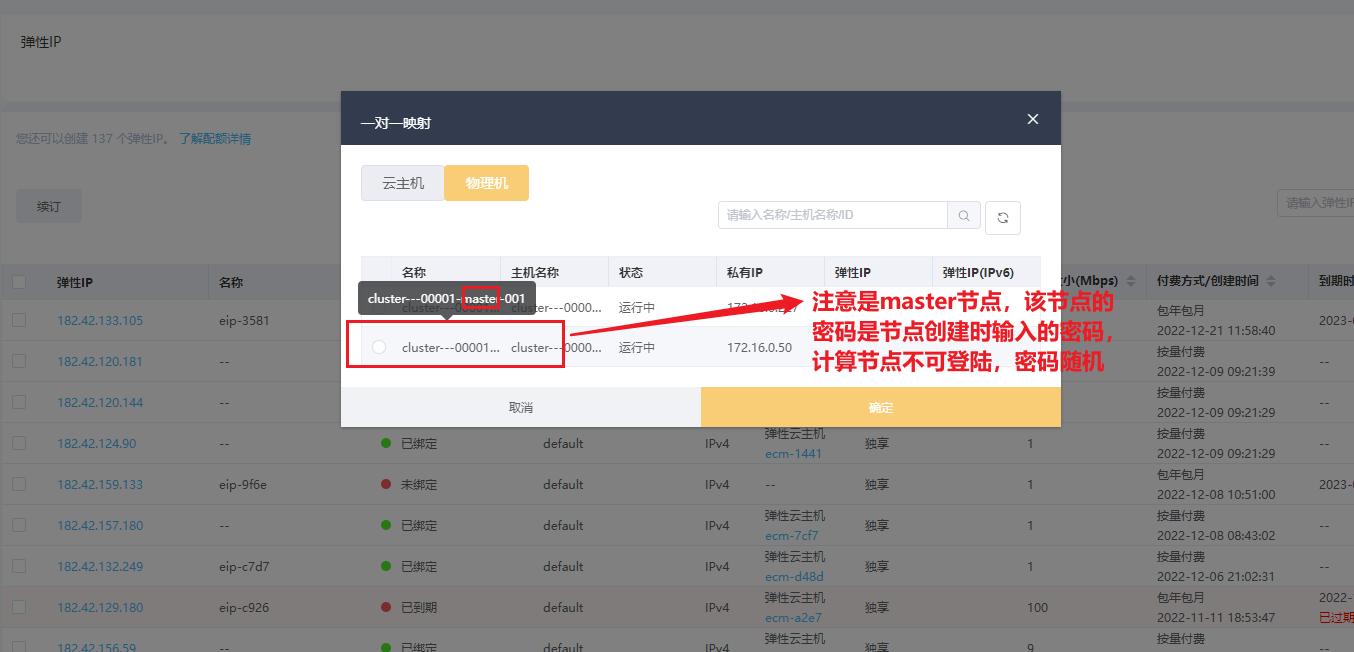Viewport: 1354px width, 652px height.
Task: Click the refresh icon beside search box
Action: tap(1002, 218)
